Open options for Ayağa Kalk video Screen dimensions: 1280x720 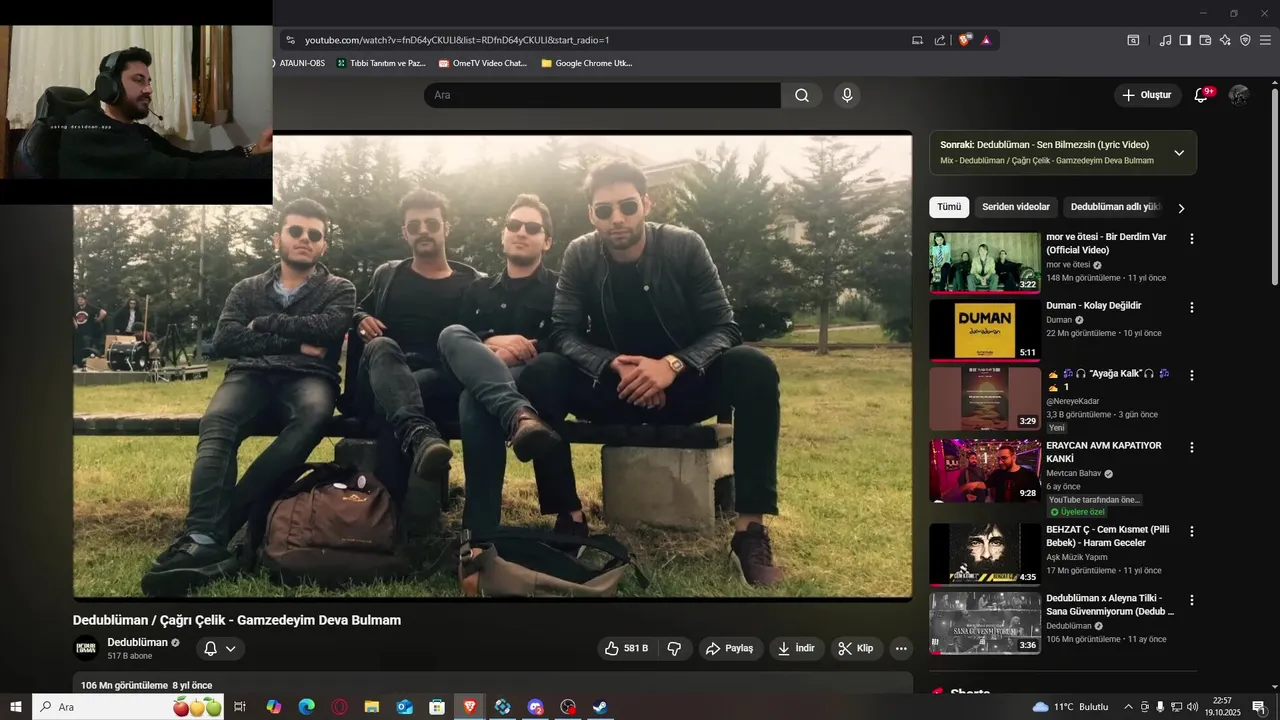point(1191,375)
